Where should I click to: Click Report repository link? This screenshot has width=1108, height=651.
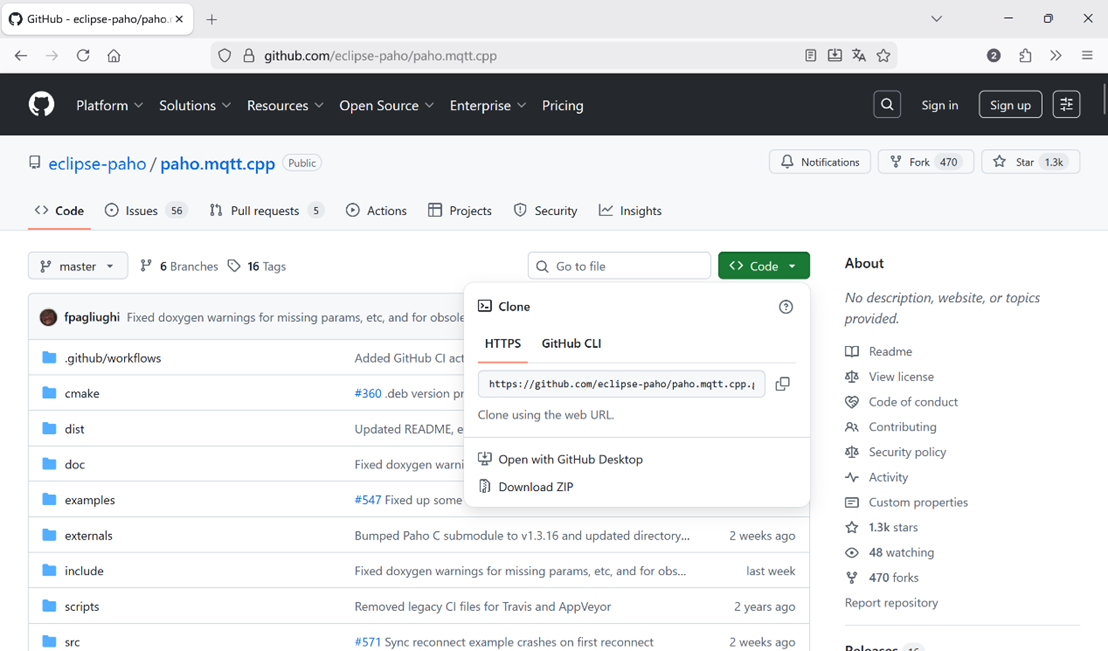[x=892, y=603]
